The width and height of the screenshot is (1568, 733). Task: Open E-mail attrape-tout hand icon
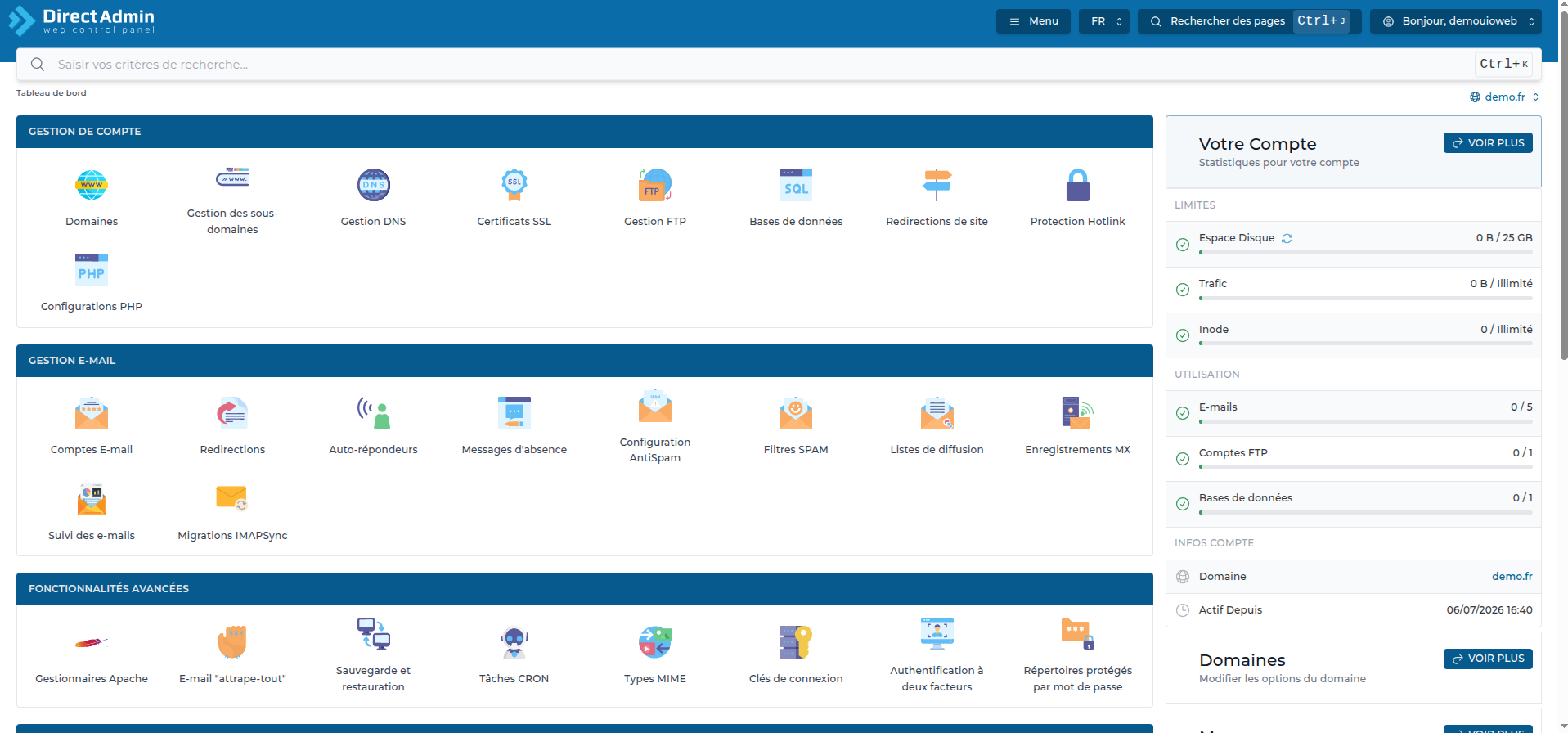pyautogui.click(x=232, y=642)
